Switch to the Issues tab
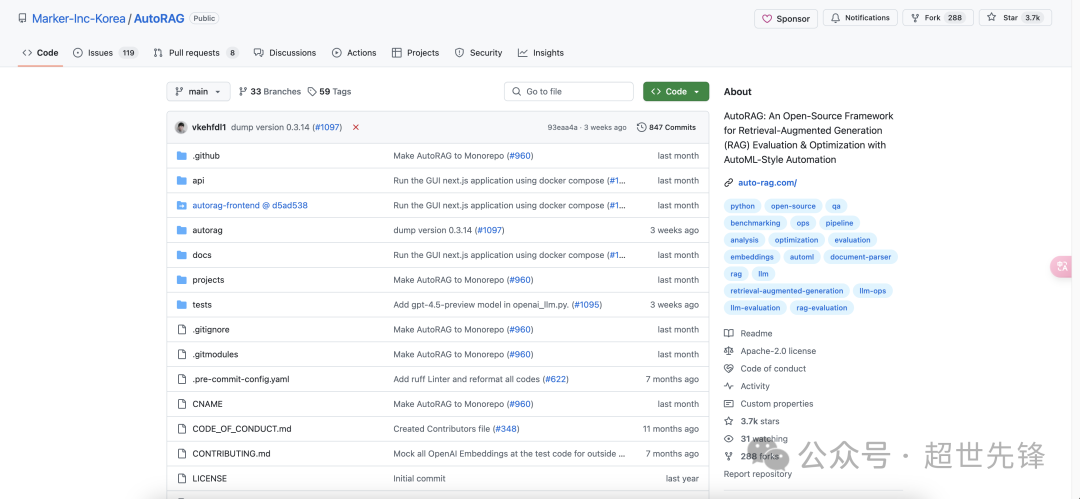This screenshot has height=499, width=1080. click(105, 53)
